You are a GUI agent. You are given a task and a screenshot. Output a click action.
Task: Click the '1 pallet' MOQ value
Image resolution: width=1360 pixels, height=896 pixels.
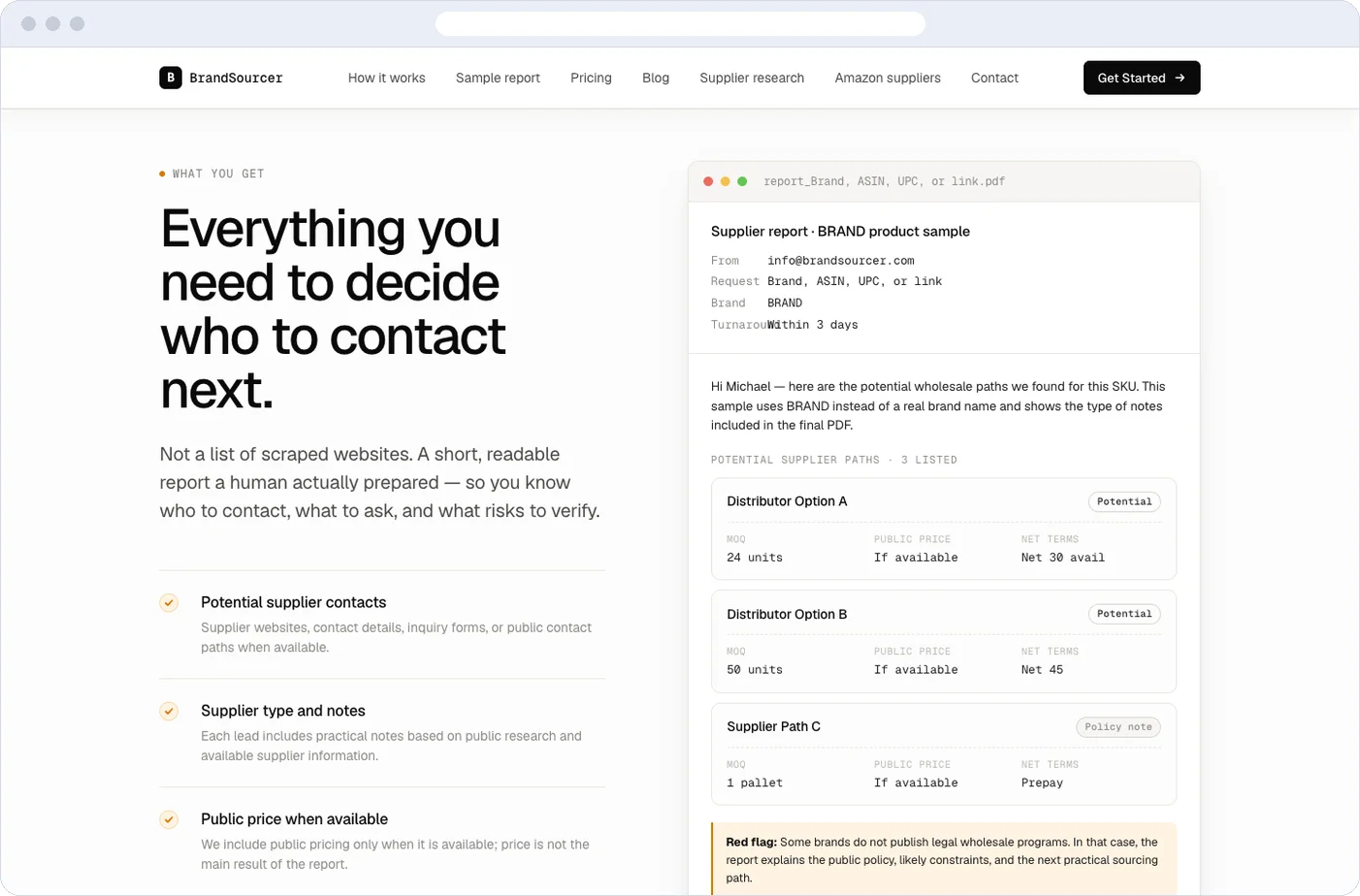(755, 783)
